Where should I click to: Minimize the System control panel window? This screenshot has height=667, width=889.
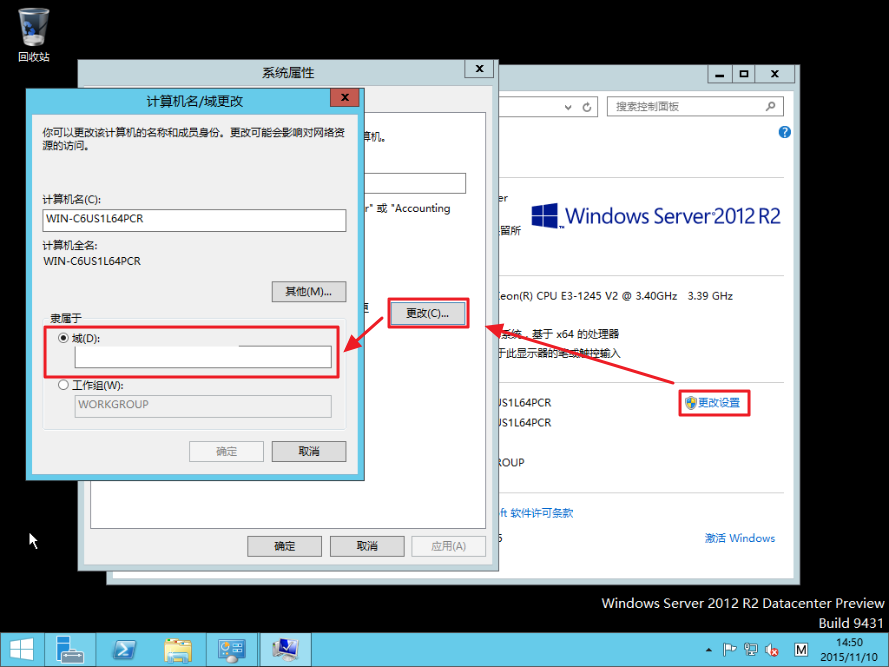[720, 74]
